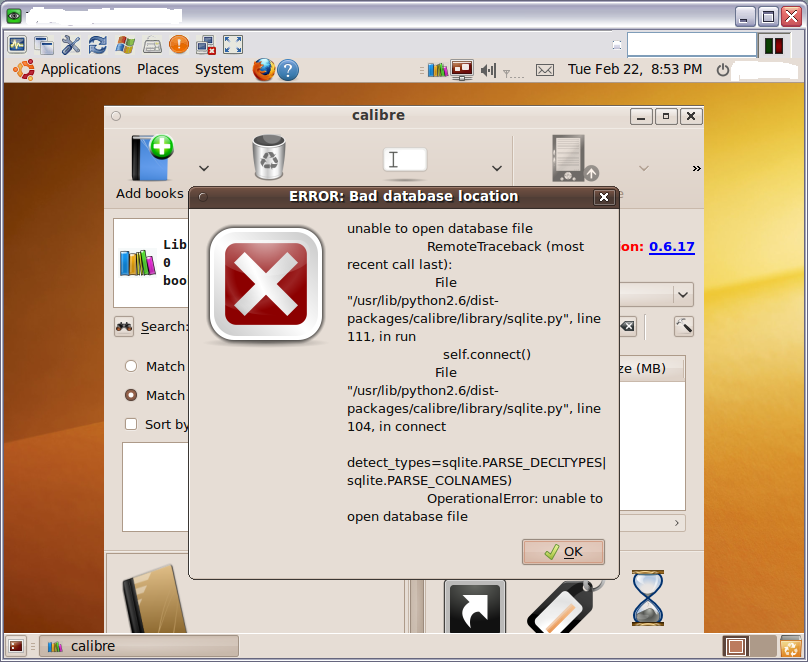Click the calibre taskbar button
808x662 pixels.
139,646
